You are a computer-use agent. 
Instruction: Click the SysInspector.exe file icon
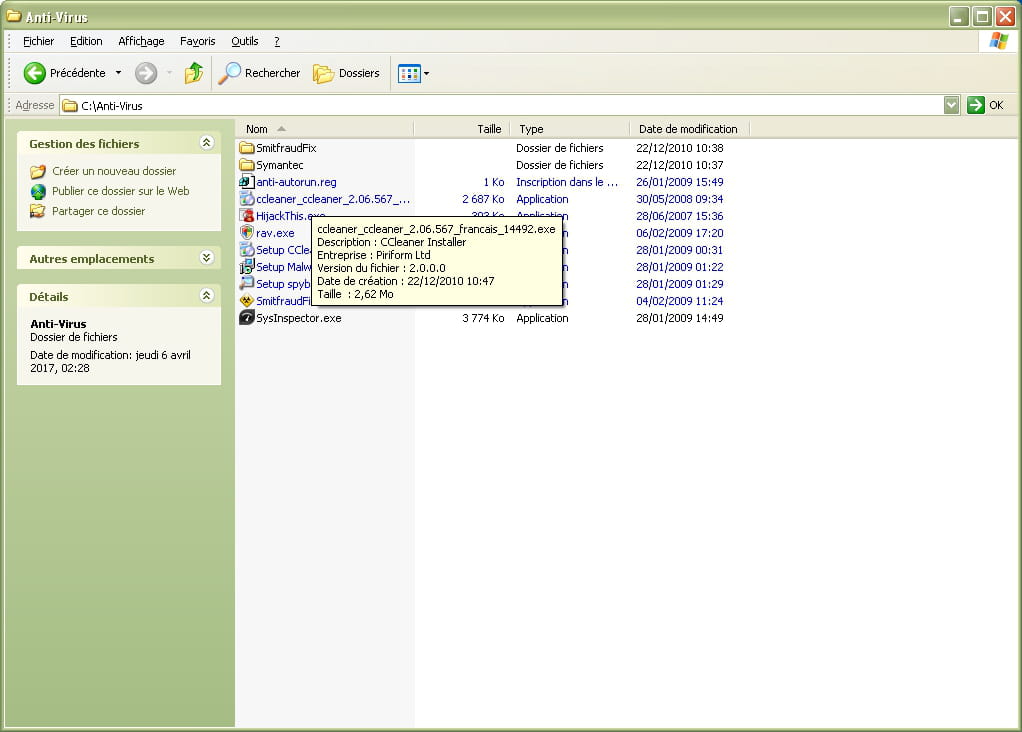(x=247, y=318)
